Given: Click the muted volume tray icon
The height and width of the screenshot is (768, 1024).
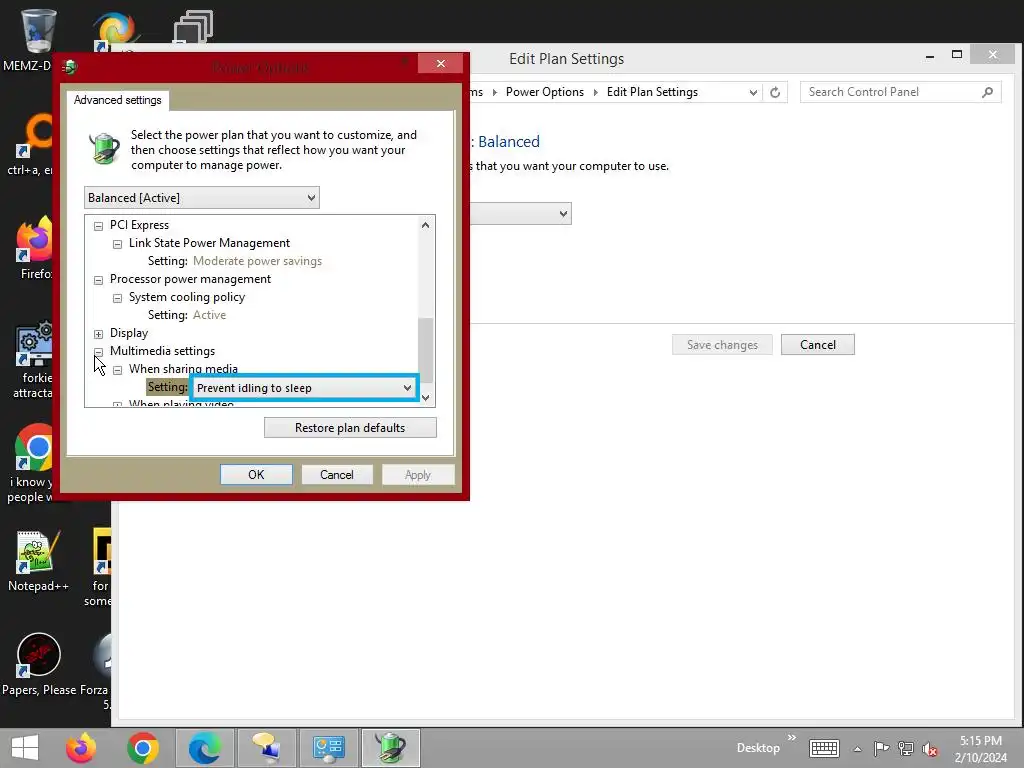Looking at the screenshot, I should 930,748.
